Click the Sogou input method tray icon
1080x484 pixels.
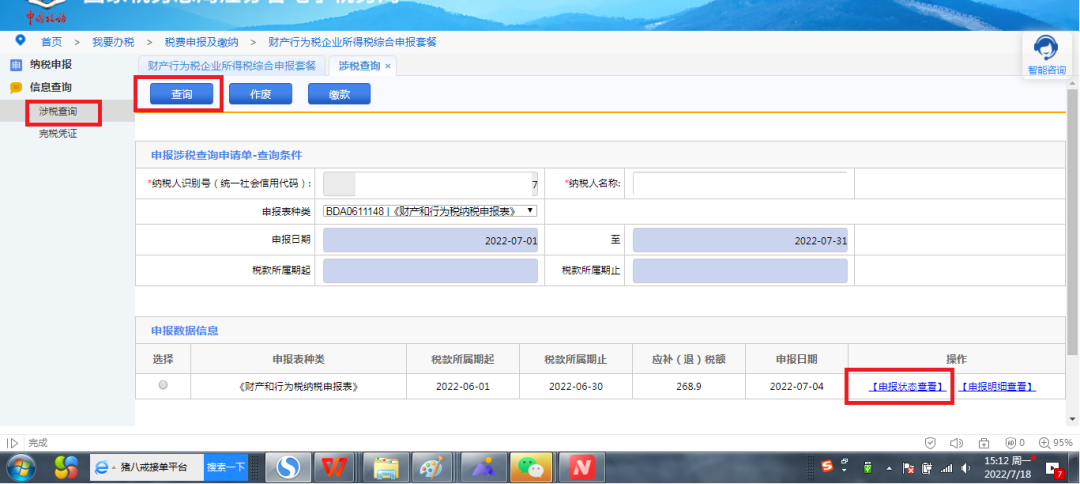[x=829, y=466]
